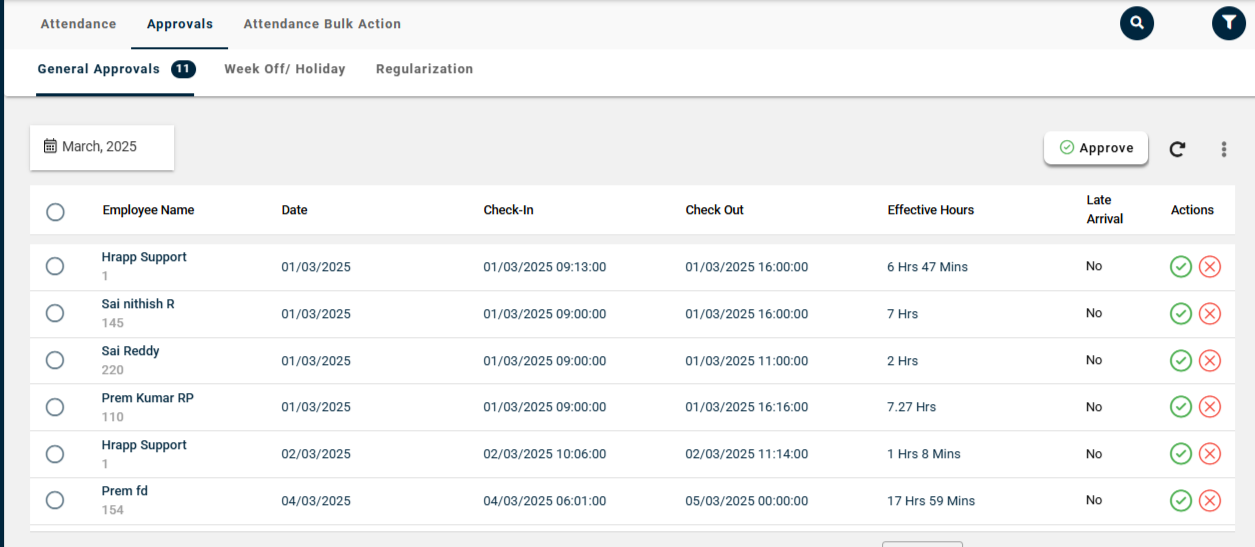
Task: Reject Sai Reddy's attendance with red cross
Action: (x=1210, y=361)
